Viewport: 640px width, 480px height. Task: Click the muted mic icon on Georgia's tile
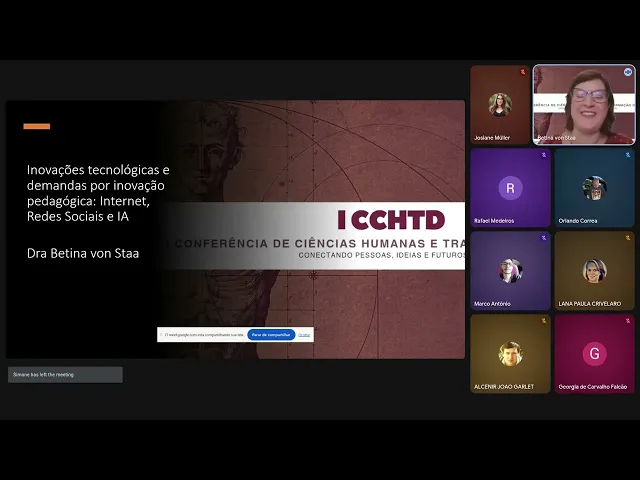(x=628, y=321)
